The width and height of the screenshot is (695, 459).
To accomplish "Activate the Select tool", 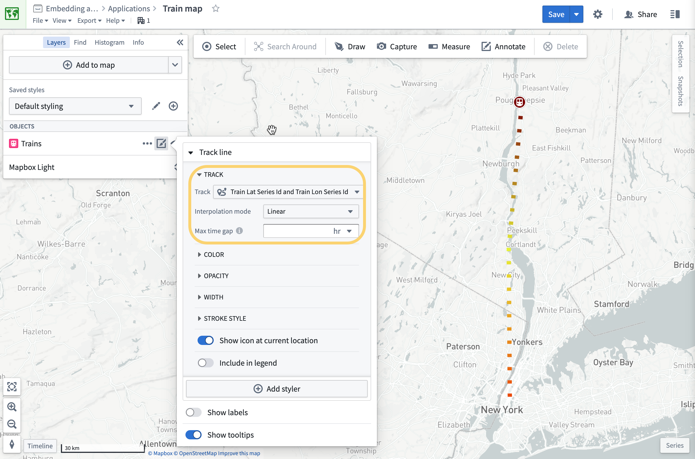I will [x=219, y=47].
